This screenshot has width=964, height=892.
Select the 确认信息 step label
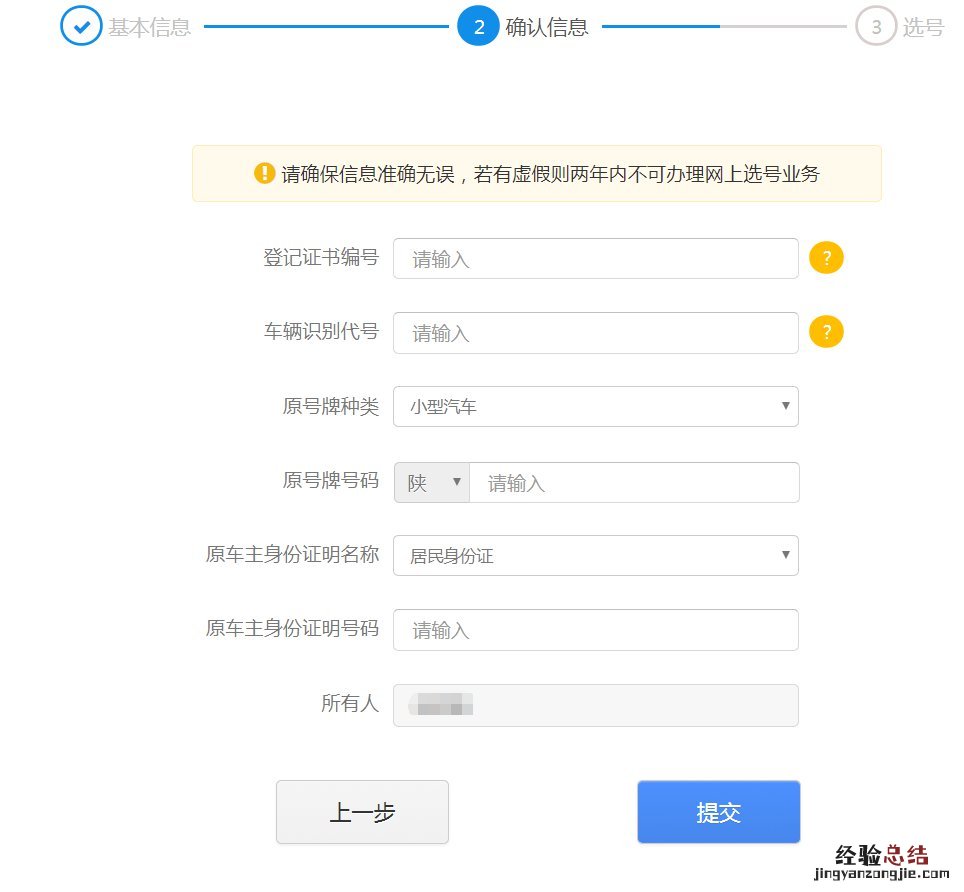pyautogui.click(x=547, y=27)
